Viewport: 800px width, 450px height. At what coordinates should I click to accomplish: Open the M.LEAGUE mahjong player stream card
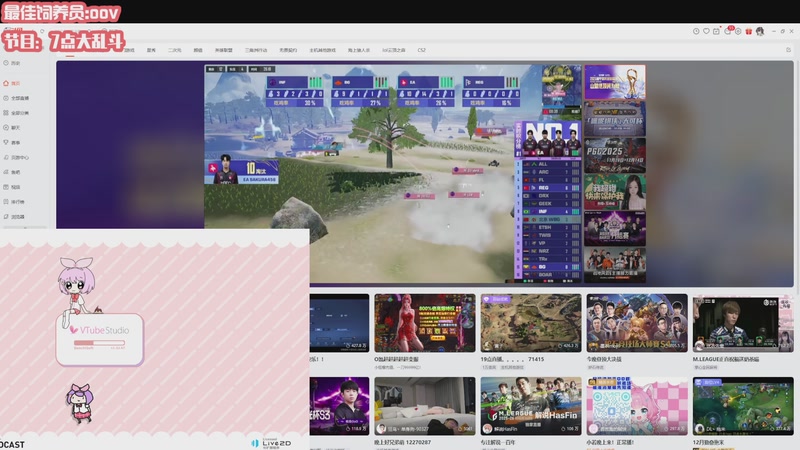tap(743, 323)
